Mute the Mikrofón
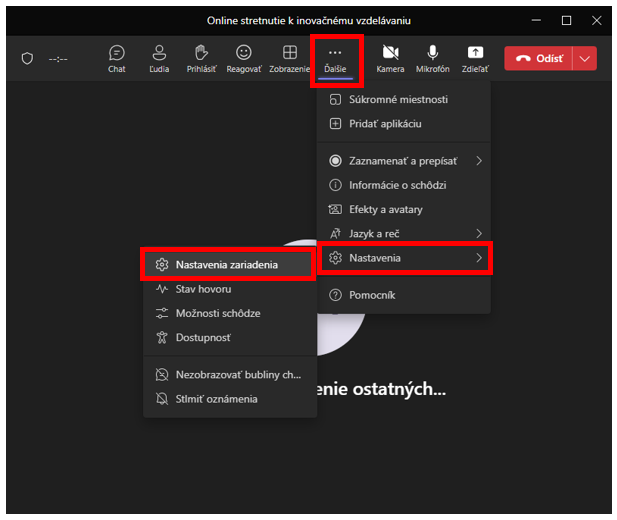This screenshot has width=617, height=520. tap(432, 59)
